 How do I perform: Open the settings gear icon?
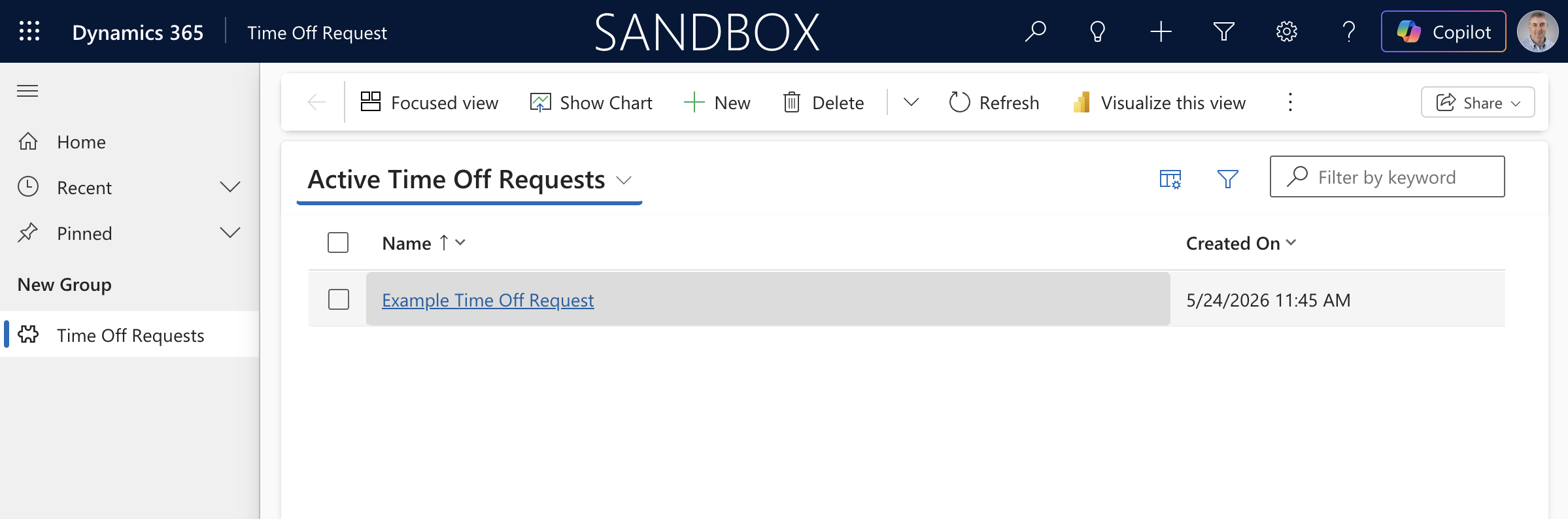click(x=1286, y=31)
